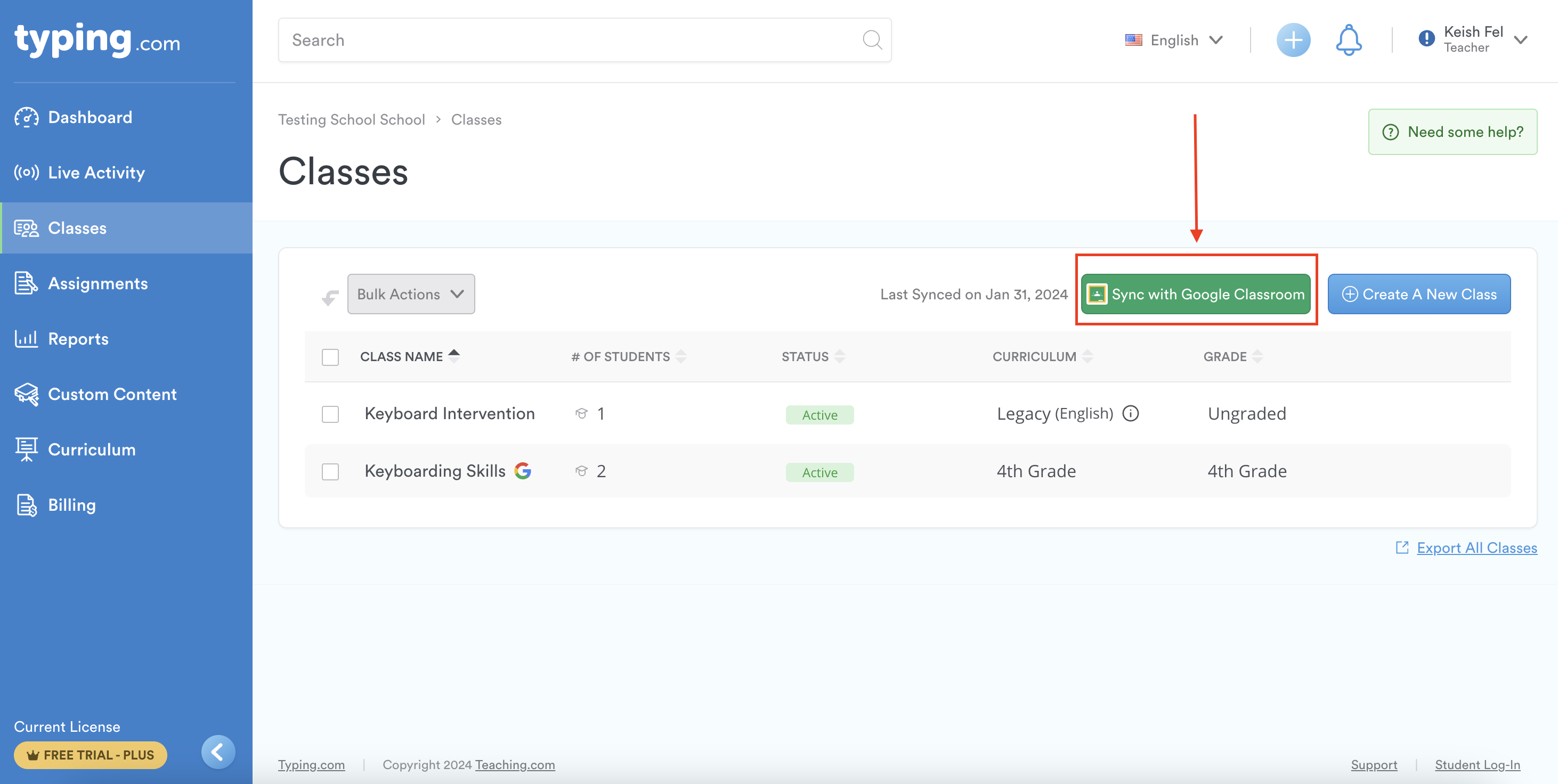Collapse sidebar with round arrow button

click(x=218, y=752)
